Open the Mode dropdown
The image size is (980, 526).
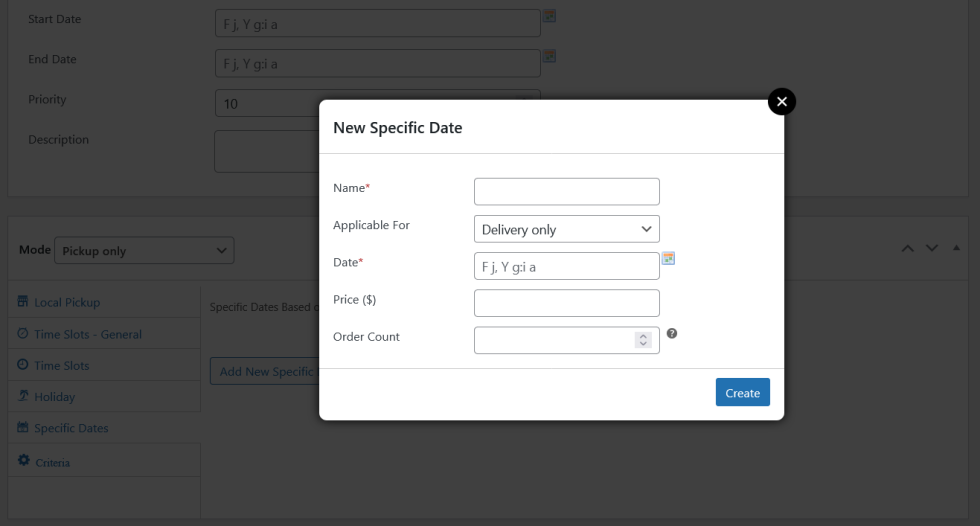[144, 251]
